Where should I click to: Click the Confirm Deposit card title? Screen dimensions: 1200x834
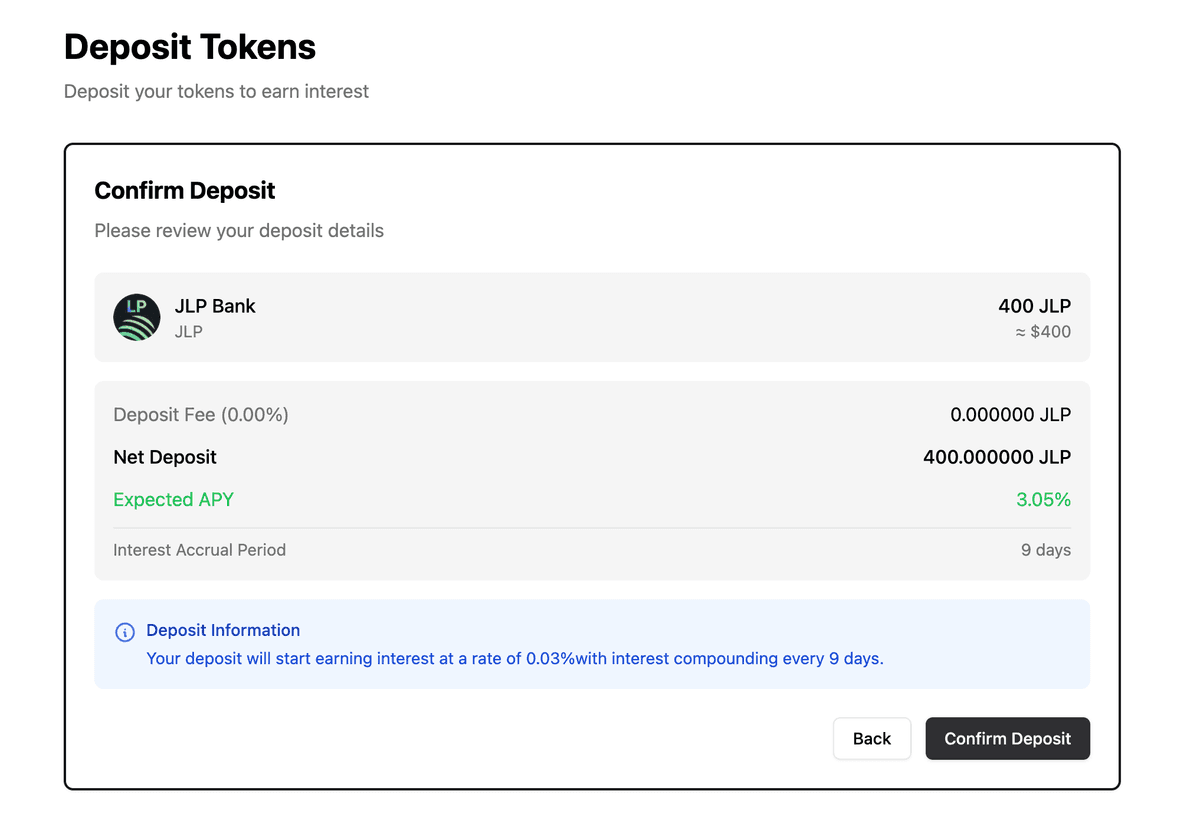point(185,191)
